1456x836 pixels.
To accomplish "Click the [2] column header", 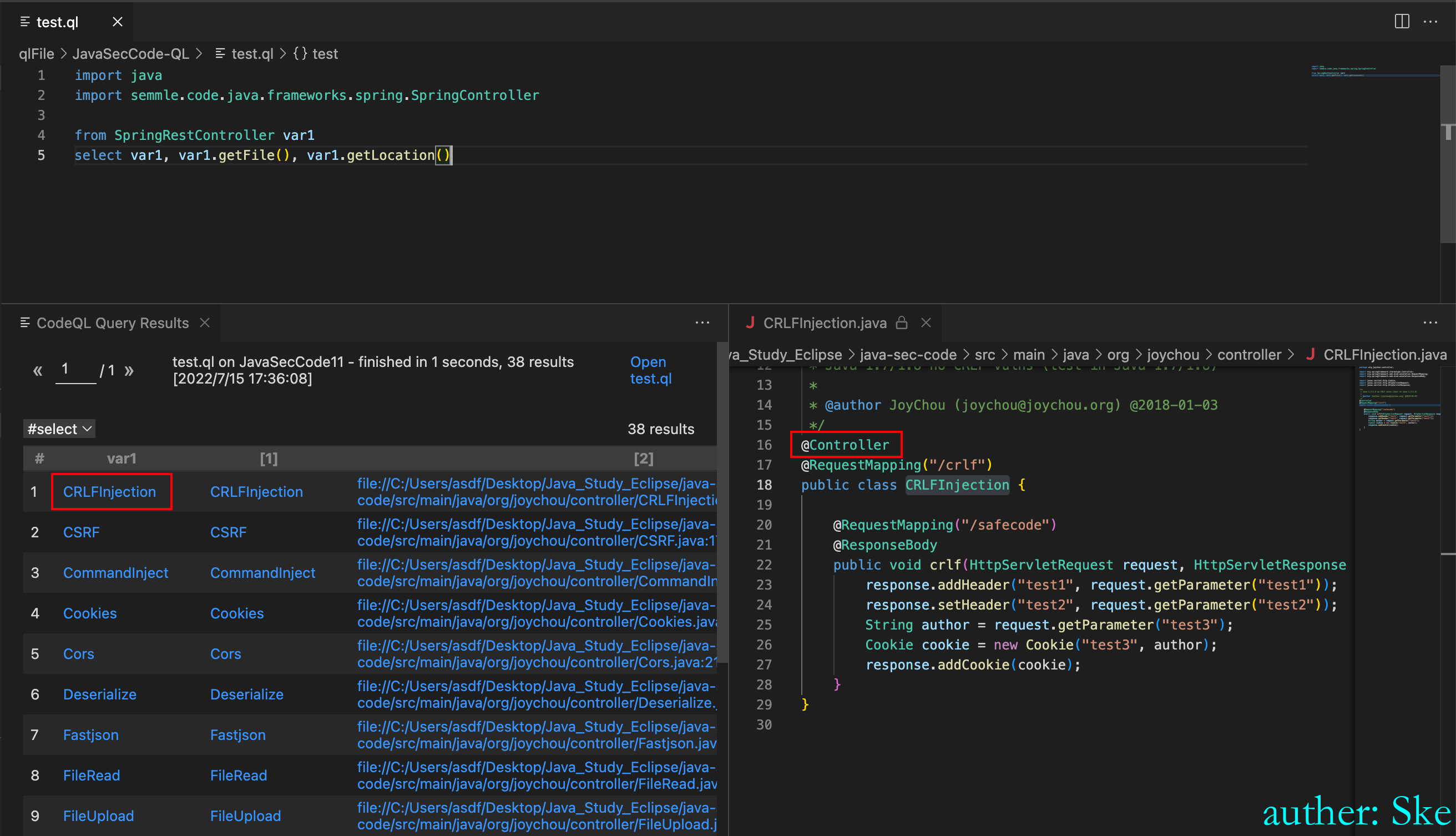I will pos(643,458).
